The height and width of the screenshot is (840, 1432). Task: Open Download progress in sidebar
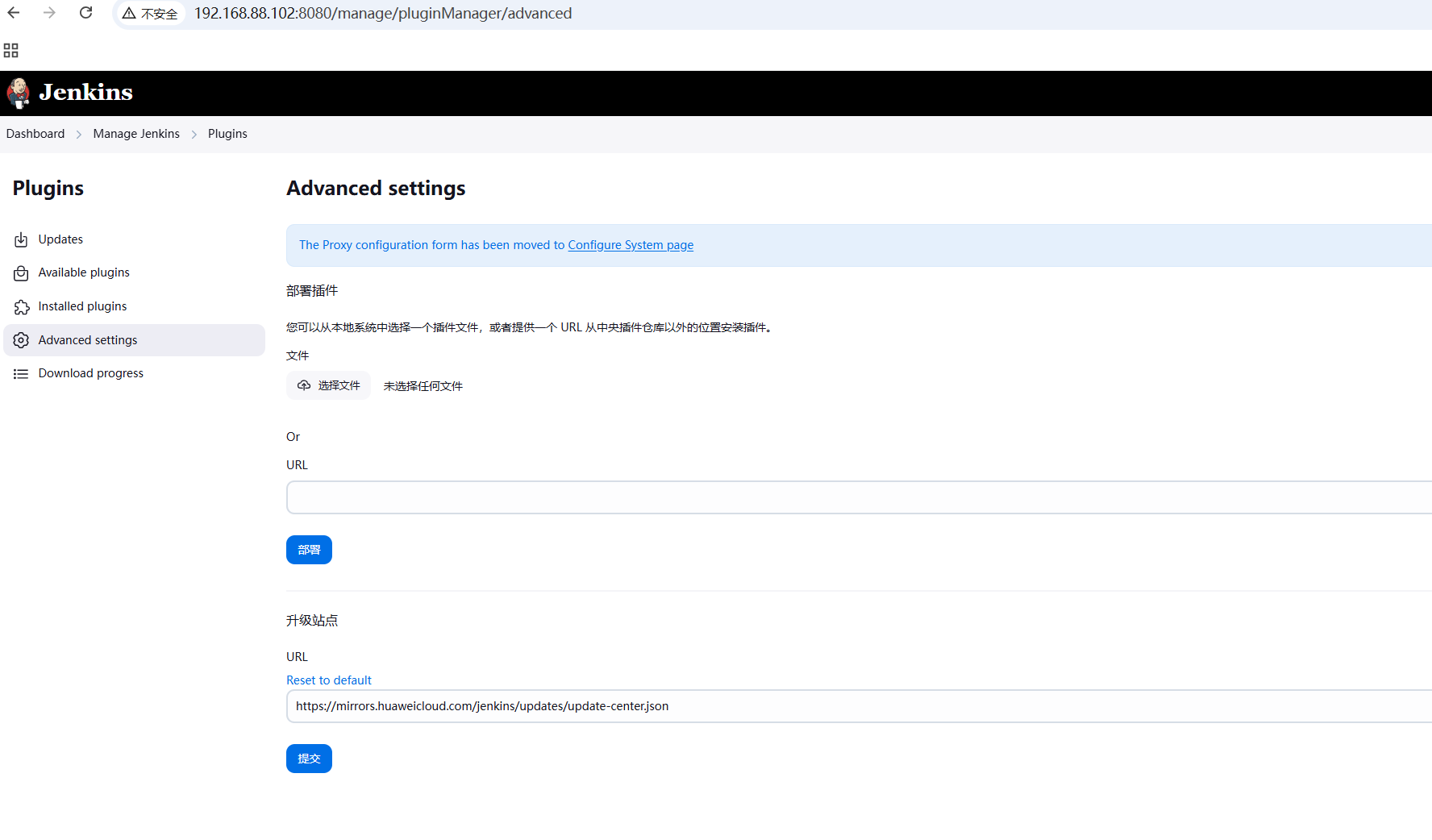(x=135, y=373)
